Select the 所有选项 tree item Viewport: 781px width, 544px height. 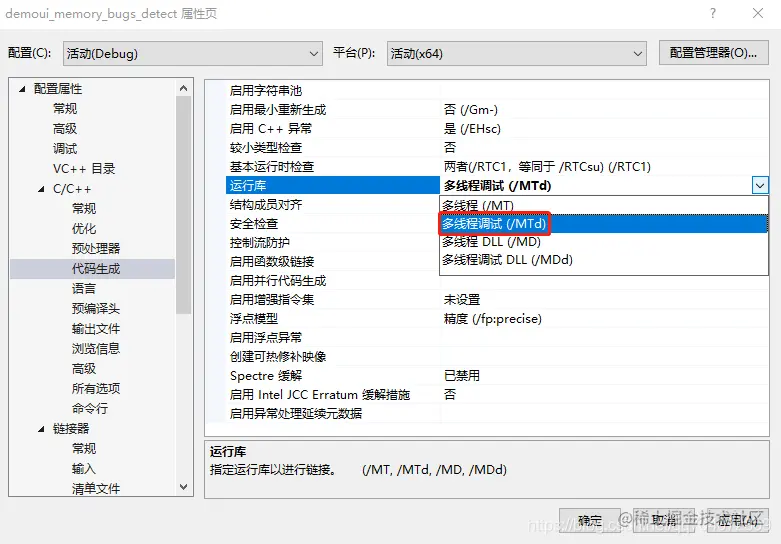point(96,389)
